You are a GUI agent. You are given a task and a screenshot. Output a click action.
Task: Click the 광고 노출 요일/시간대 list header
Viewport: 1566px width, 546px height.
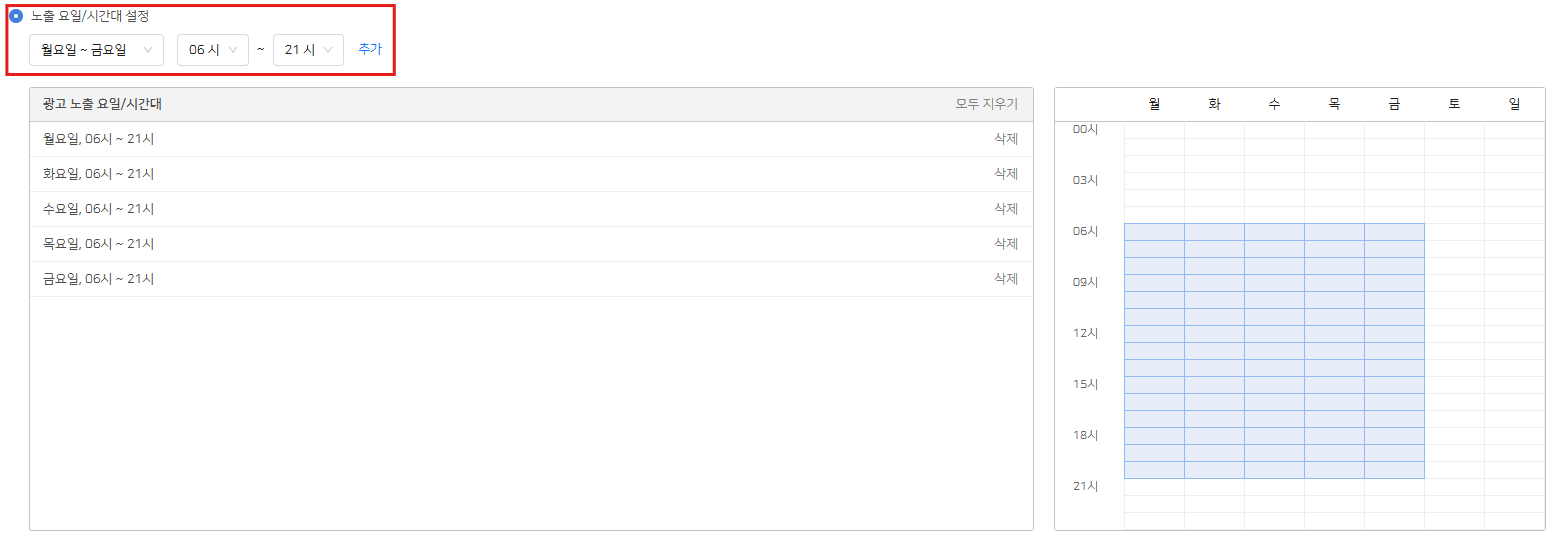coord(102,104)
